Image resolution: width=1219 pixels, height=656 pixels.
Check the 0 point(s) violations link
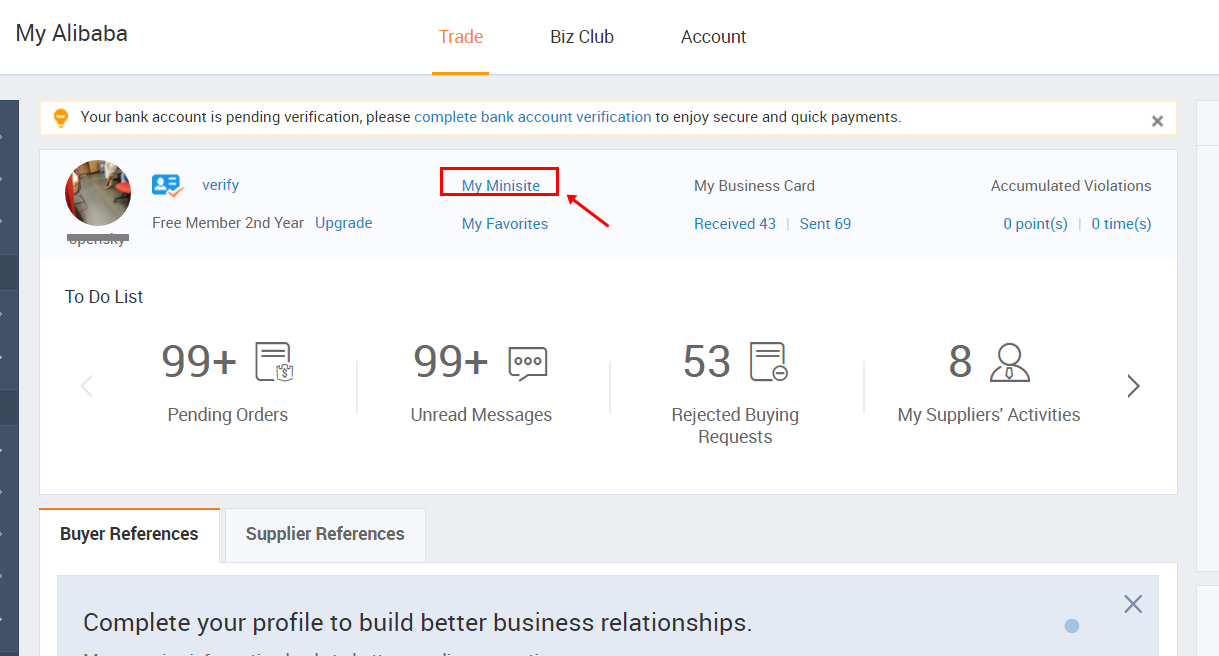pyautogui.click(x=1035, y=224)
